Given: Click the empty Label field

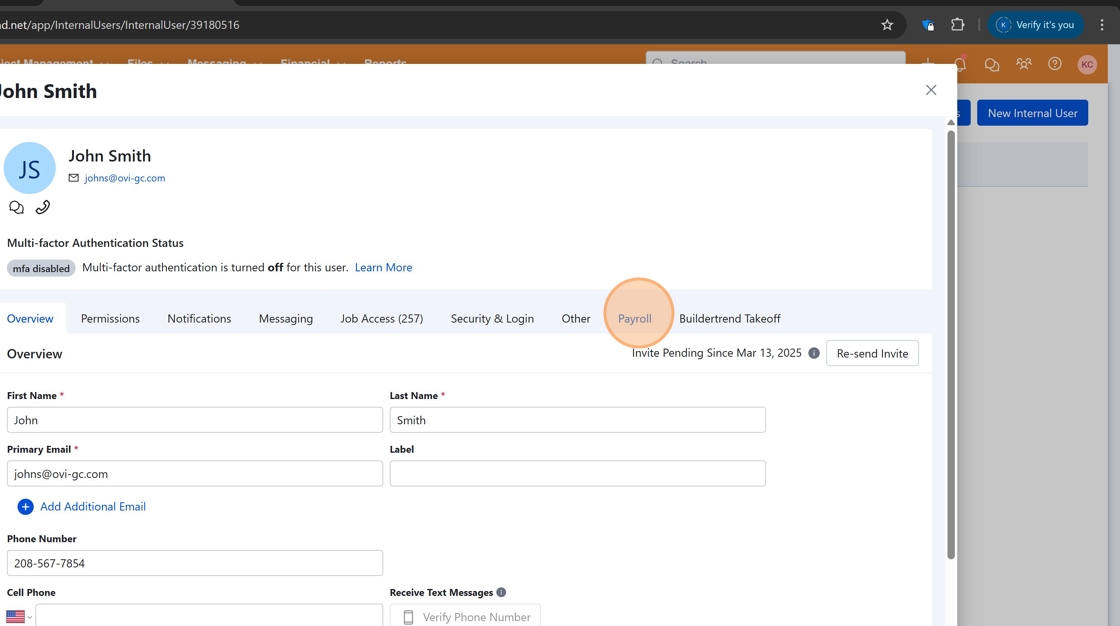Looking at the screenshot, I should click(x=577, y=474).
